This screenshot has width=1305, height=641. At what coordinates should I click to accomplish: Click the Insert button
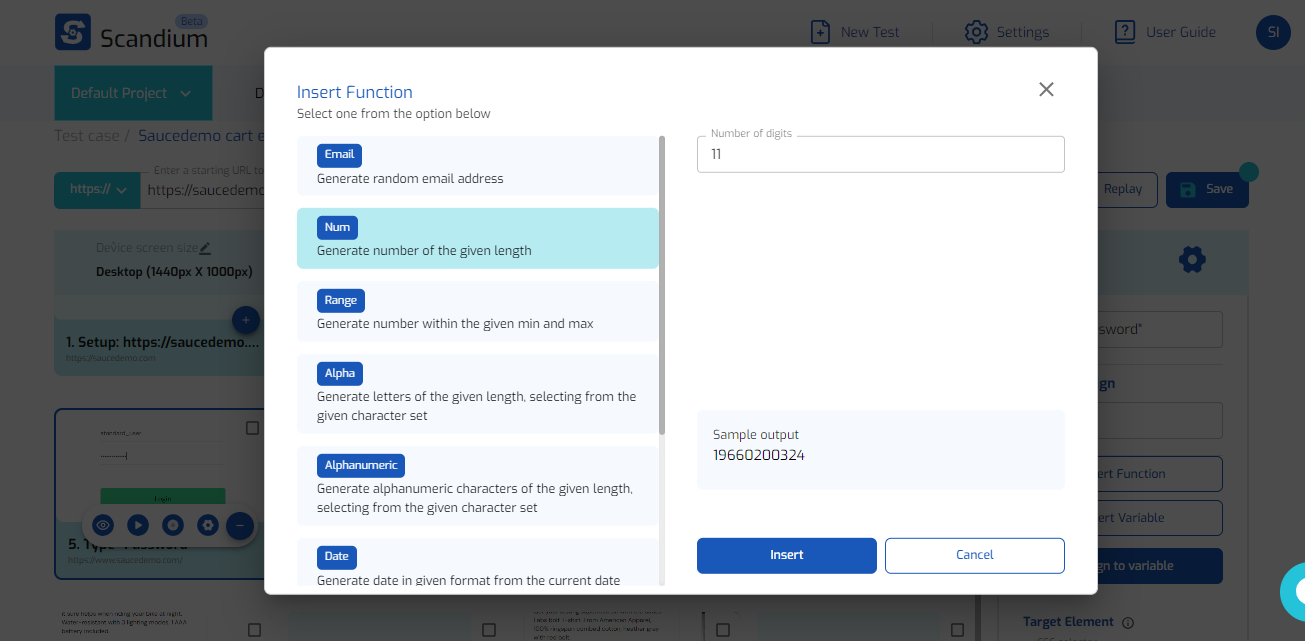tap(786, 555)
